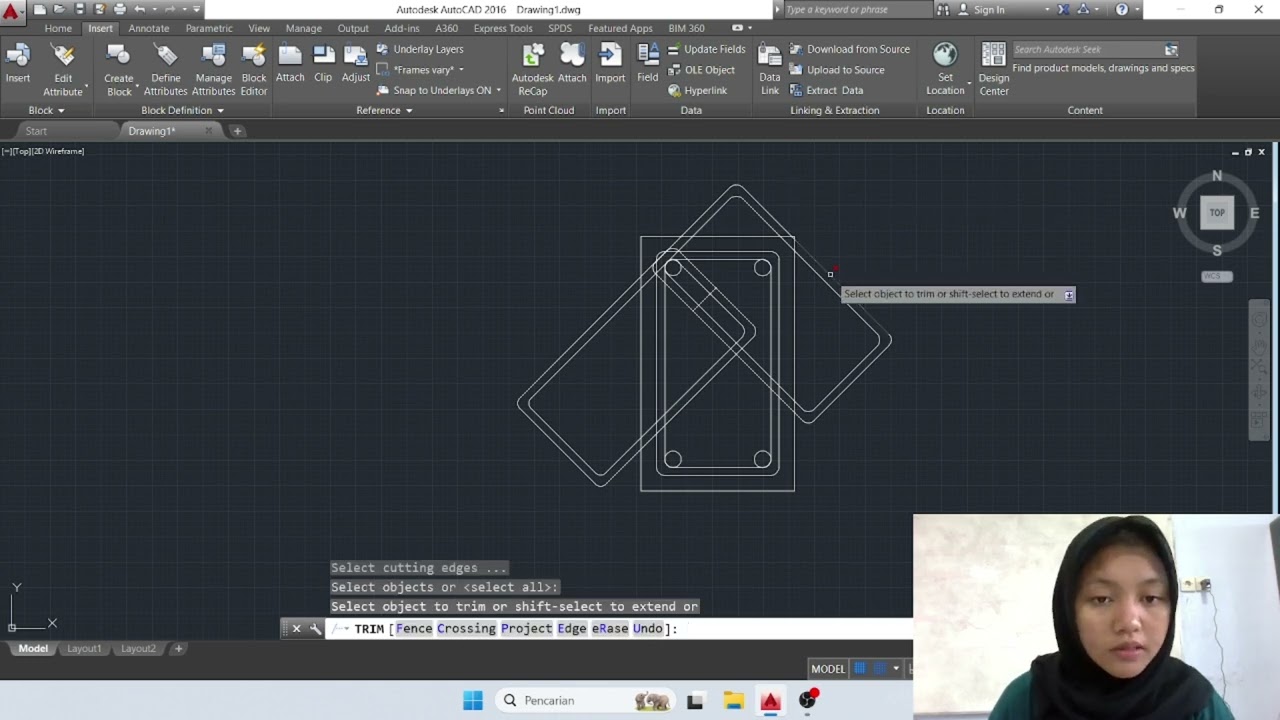Click the Undo arrow in quick access toolbar

pos(139,9)
